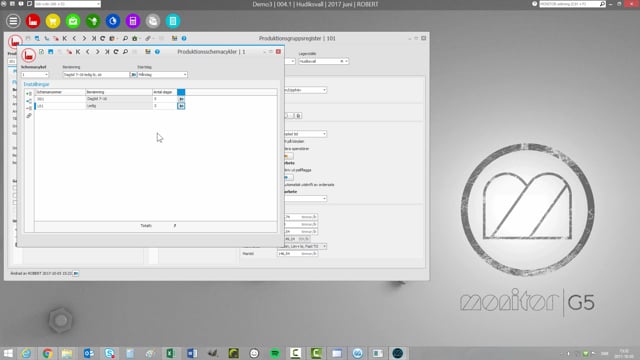This screenshot has height=360, width=640.
Task: Select the Ledig cell
Action: (x=119, y=106)
